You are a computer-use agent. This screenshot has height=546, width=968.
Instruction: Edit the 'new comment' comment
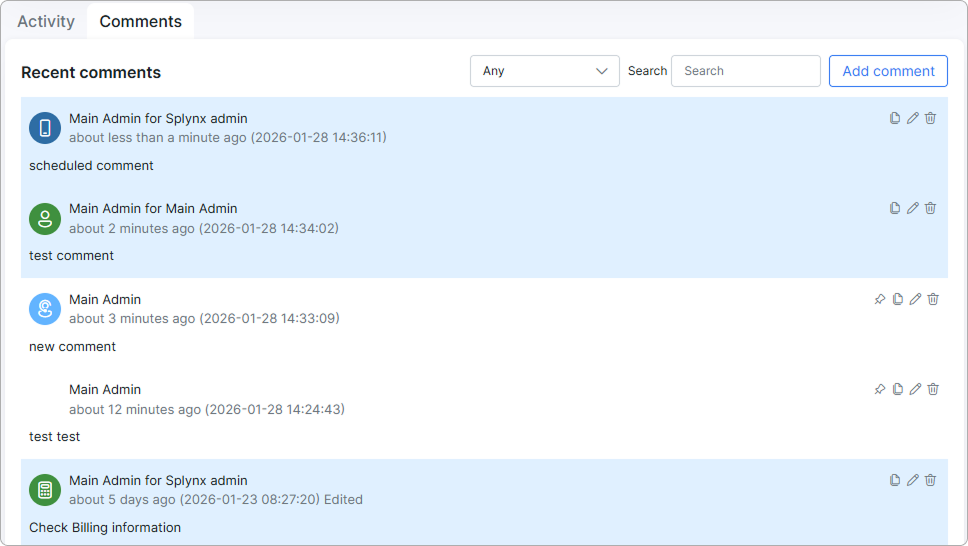pyautogui.click(x=916, y=299)
